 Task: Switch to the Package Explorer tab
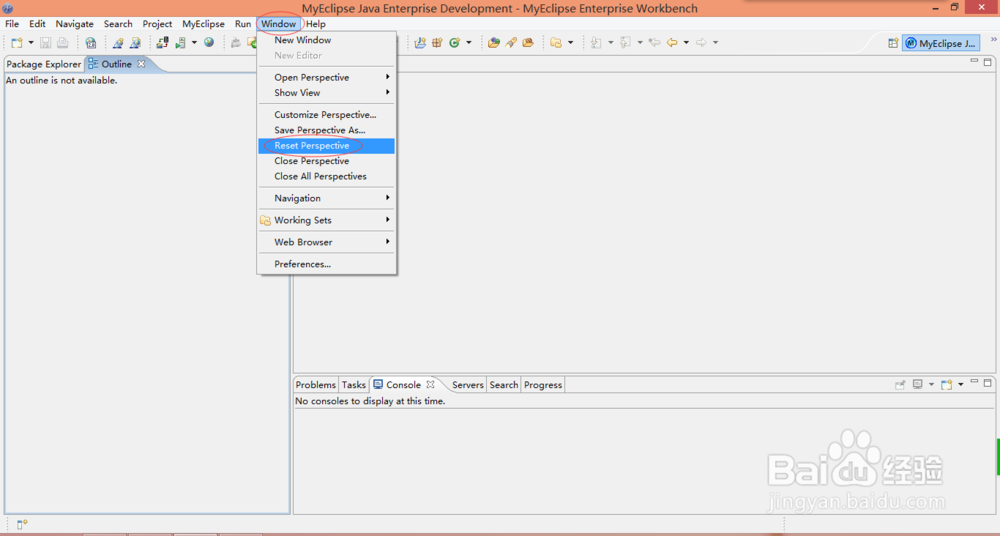pyautogui.click(x=43, y=64)
